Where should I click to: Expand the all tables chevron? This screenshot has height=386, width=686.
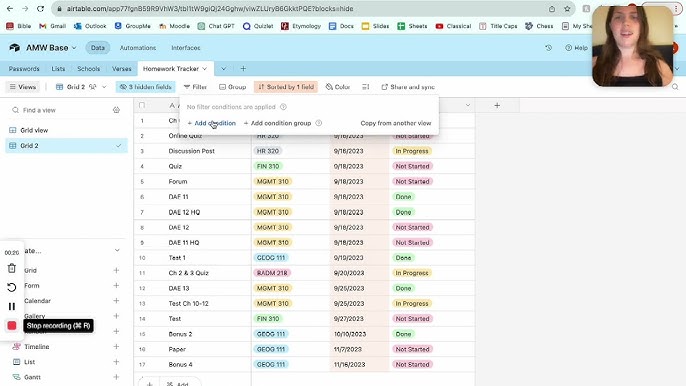pyautogui.click(x=224, y=69)
